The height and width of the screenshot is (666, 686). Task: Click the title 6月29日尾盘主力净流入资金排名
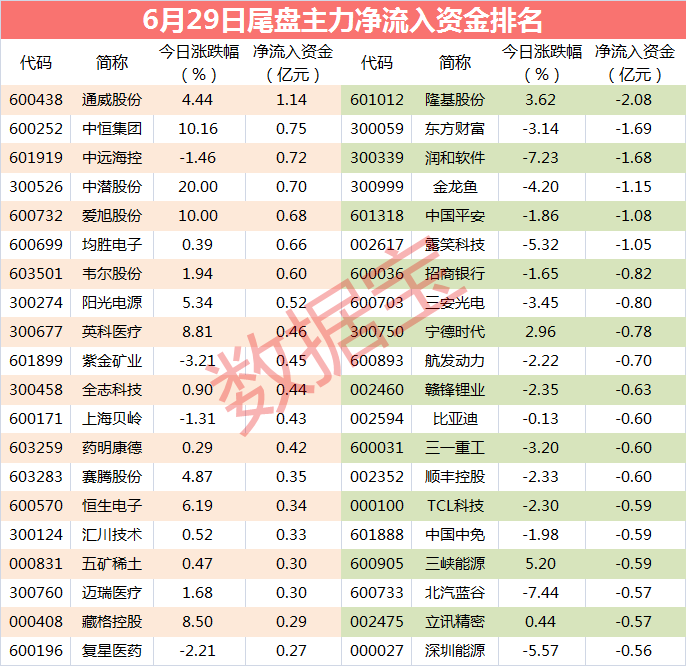click(x=343, y=20)
